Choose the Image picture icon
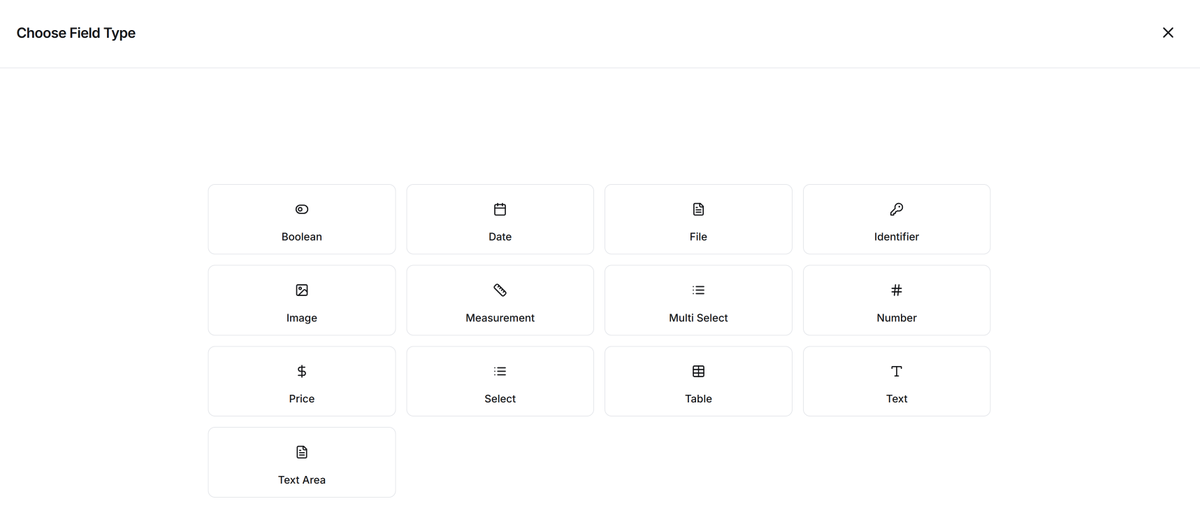 click(x=302, y=290)
